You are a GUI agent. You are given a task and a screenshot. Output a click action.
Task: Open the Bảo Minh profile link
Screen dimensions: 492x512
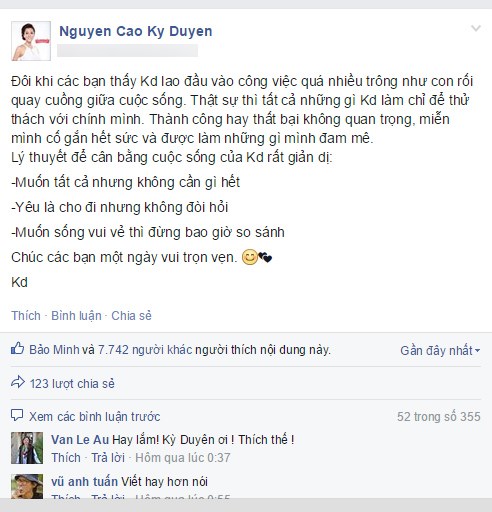click(x=54, y=350)
